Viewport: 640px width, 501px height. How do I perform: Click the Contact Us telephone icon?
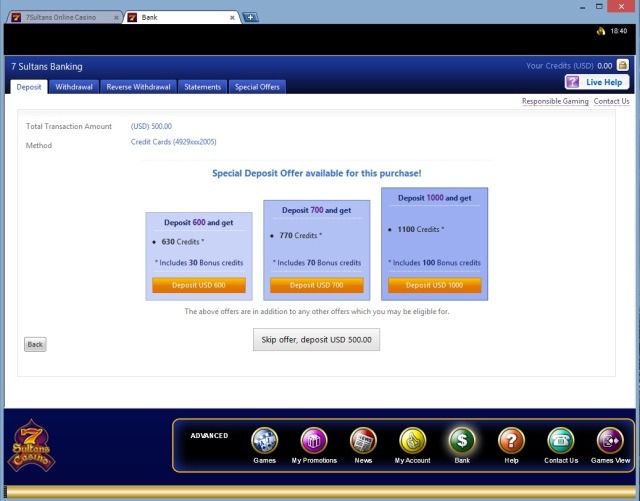(x=561, y=441)
